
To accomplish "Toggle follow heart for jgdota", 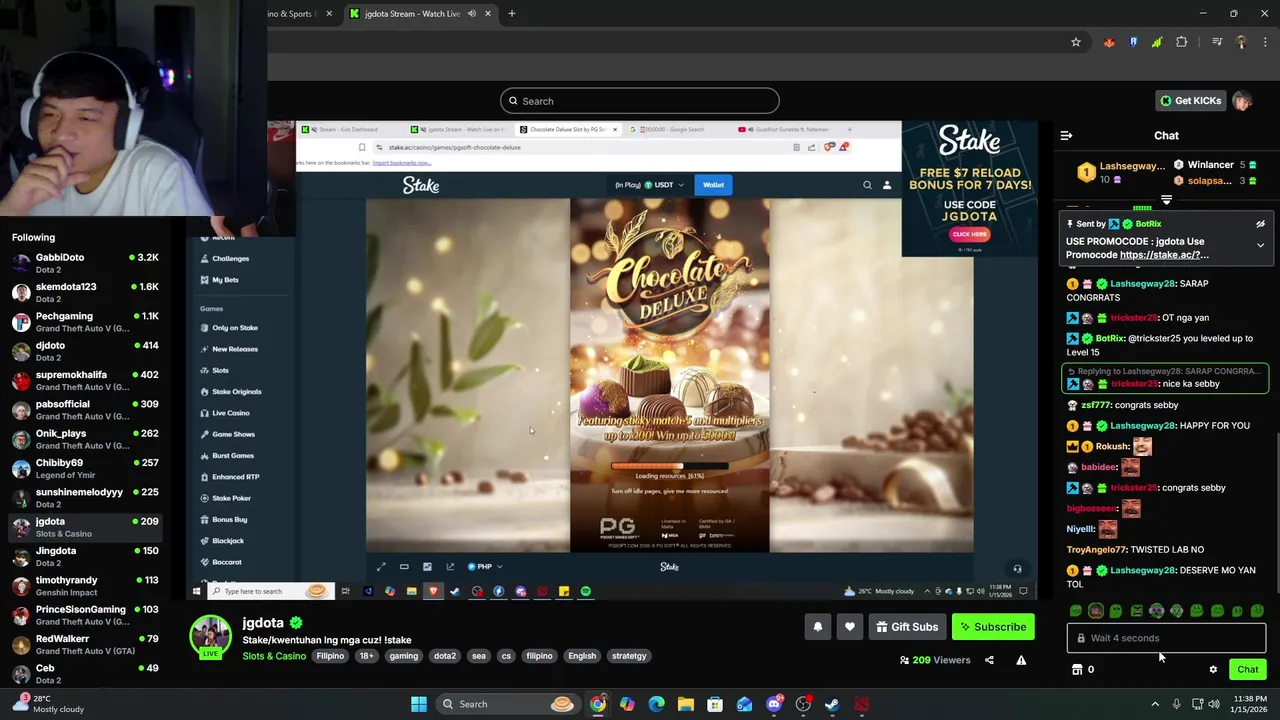I will coord(849,627).
